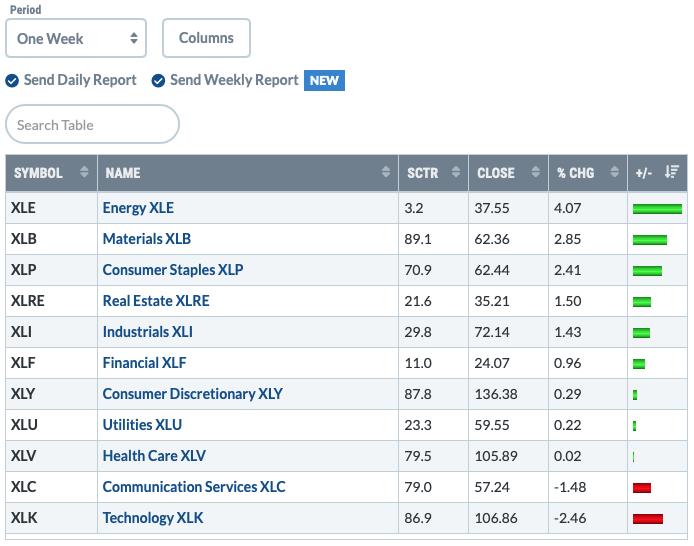
Task: Open the Columns chooser button
Action: pyautogui.click(x=206, y=38)
